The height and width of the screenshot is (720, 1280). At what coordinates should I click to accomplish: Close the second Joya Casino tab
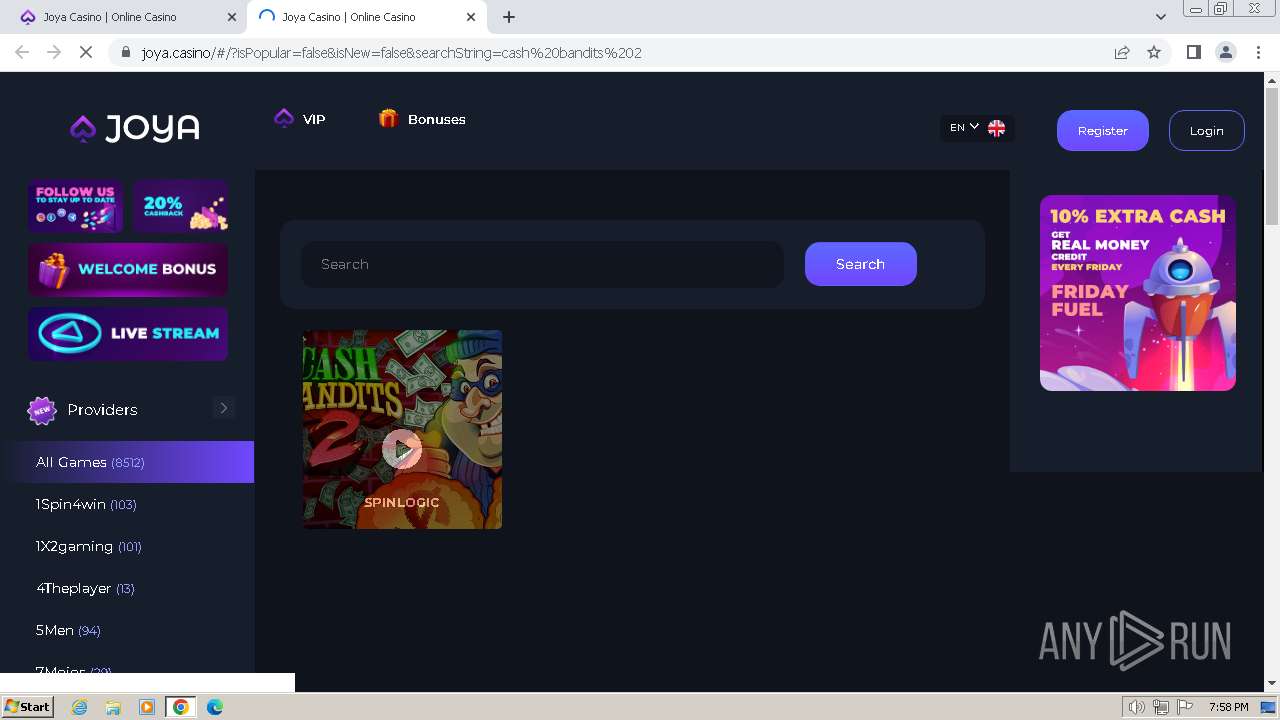471,17
